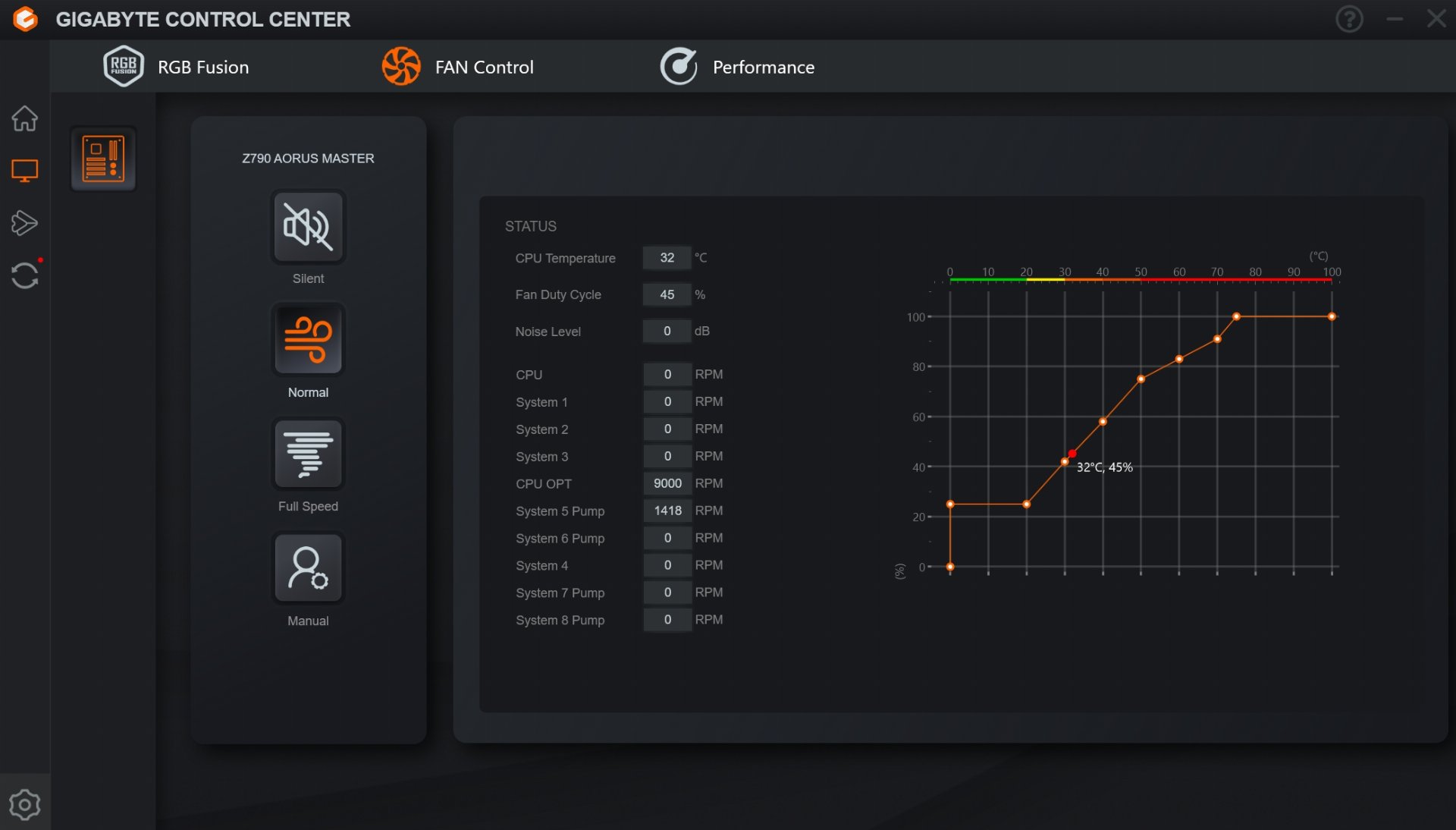This screenshot has width=1456, height=830.
Task: Click the red current-temperature marker on curve
Action: [x=1072, y=454]
